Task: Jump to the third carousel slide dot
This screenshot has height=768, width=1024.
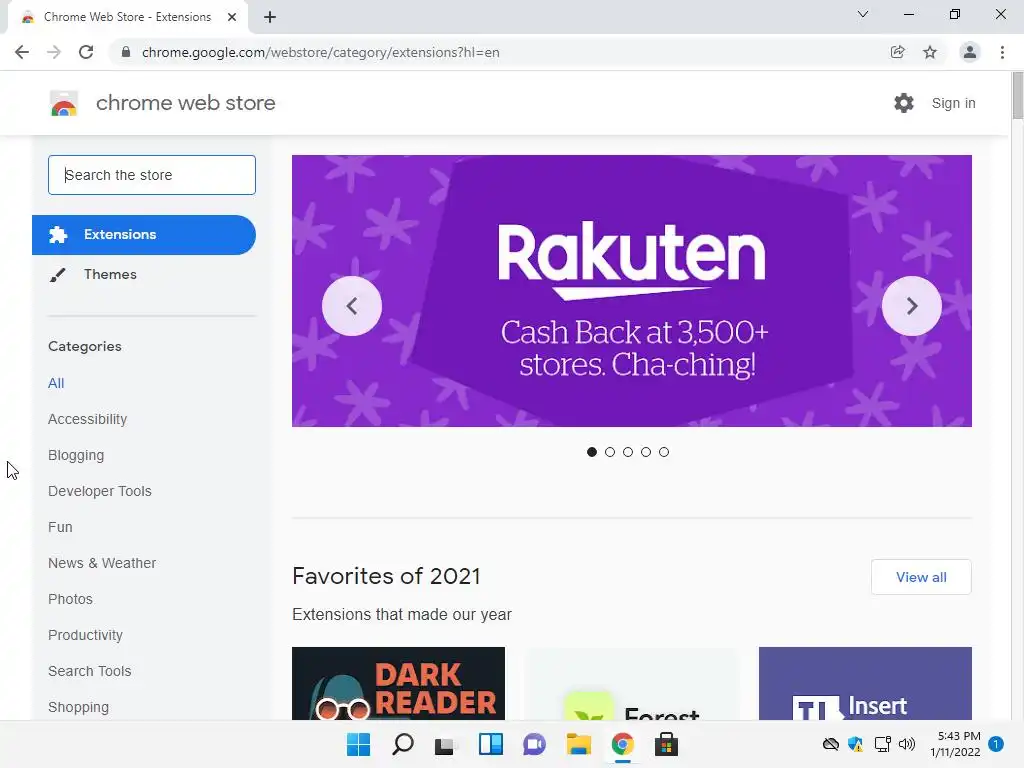Action: click(x=628, y=452)
